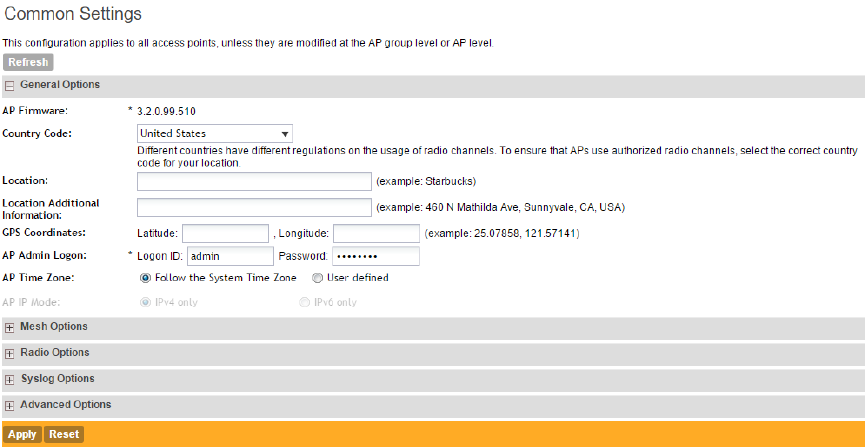Image resolution: width=865 pixels, height=447 pixels.
Task: Open the Mesh Options section header
Action: [x=54, y=327]
